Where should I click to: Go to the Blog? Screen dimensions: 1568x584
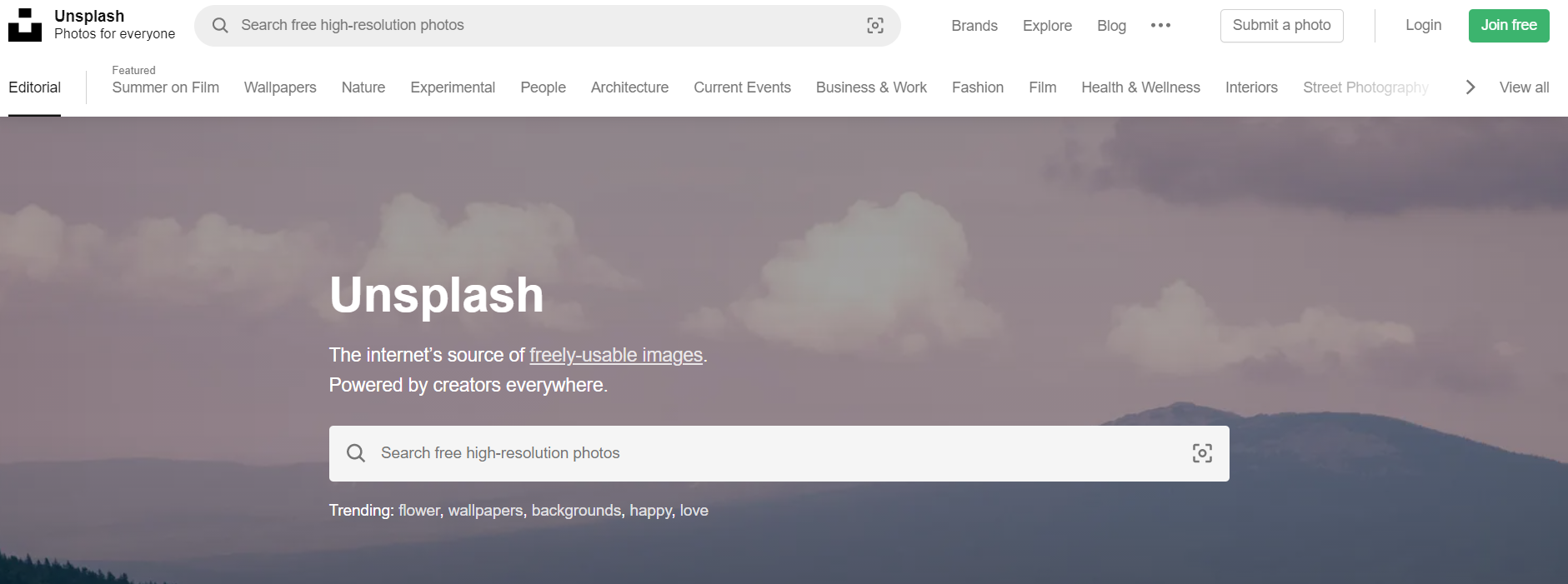[x=1111, y=26]
